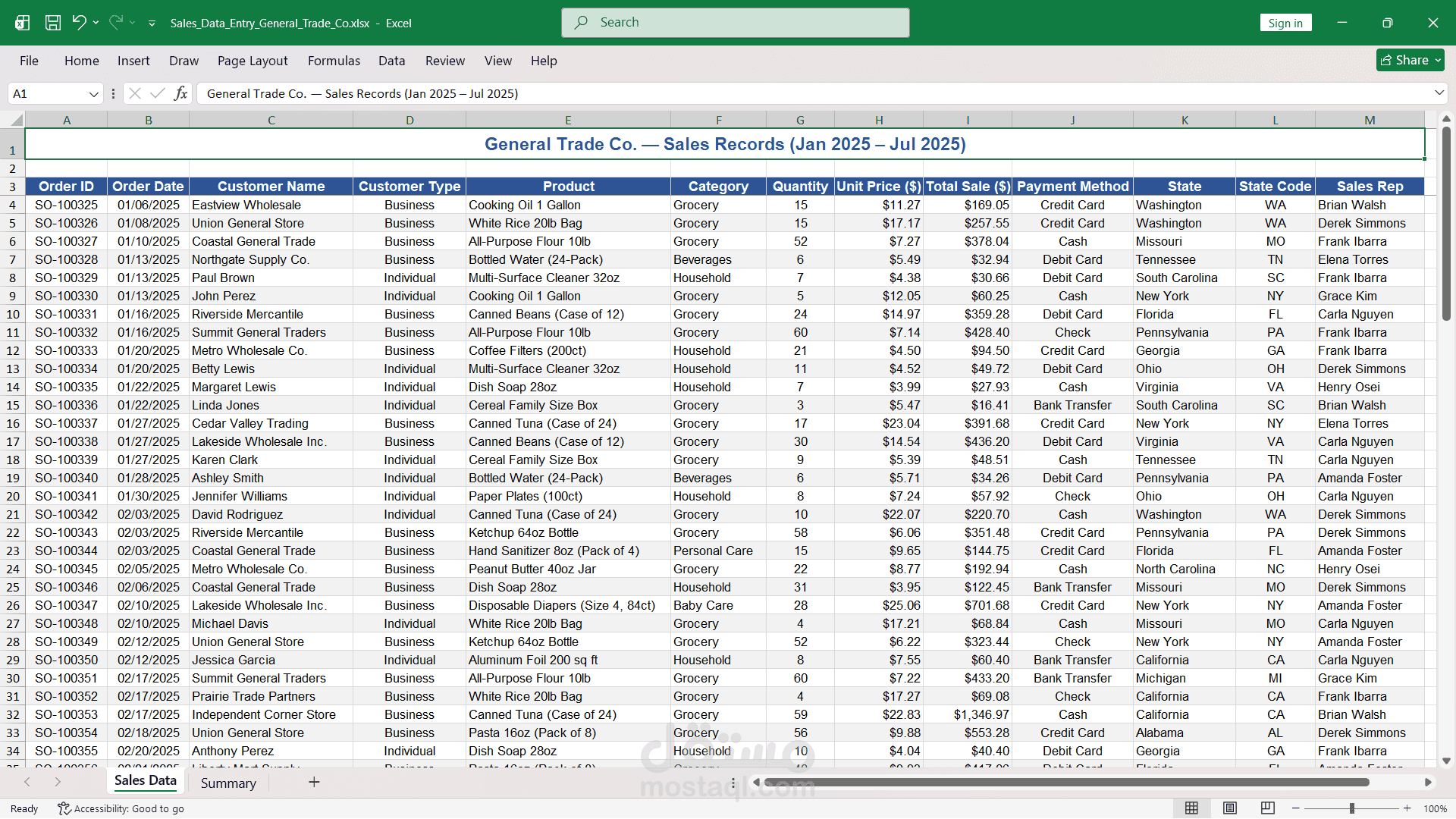The image size is (1456, 819).
Task: Switch to Page Layout view icon
Action: [1230, 808]
